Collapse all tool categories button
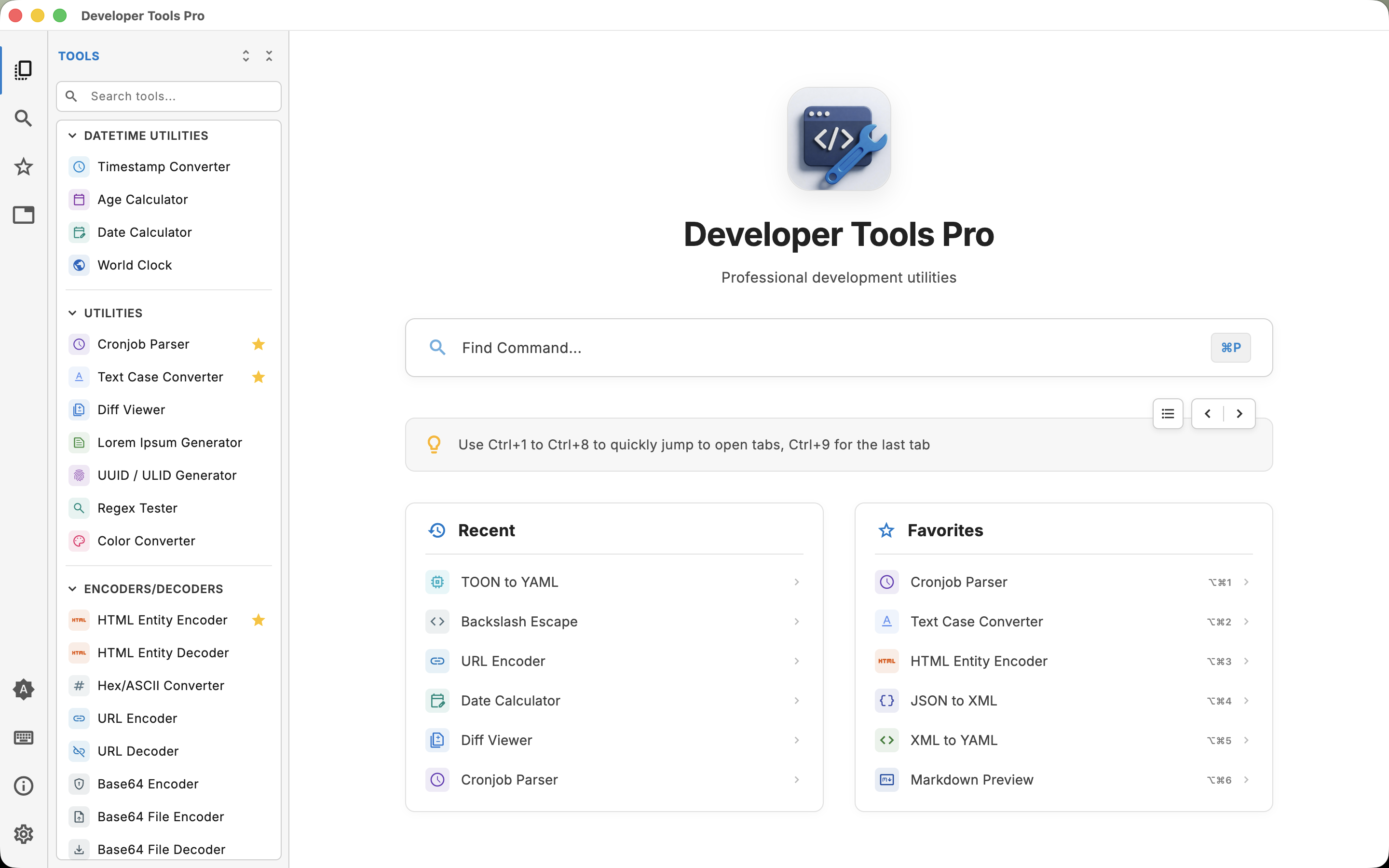Image resolution: width=1389 pixels, height=868 pixels. click(x=269, y=55)
